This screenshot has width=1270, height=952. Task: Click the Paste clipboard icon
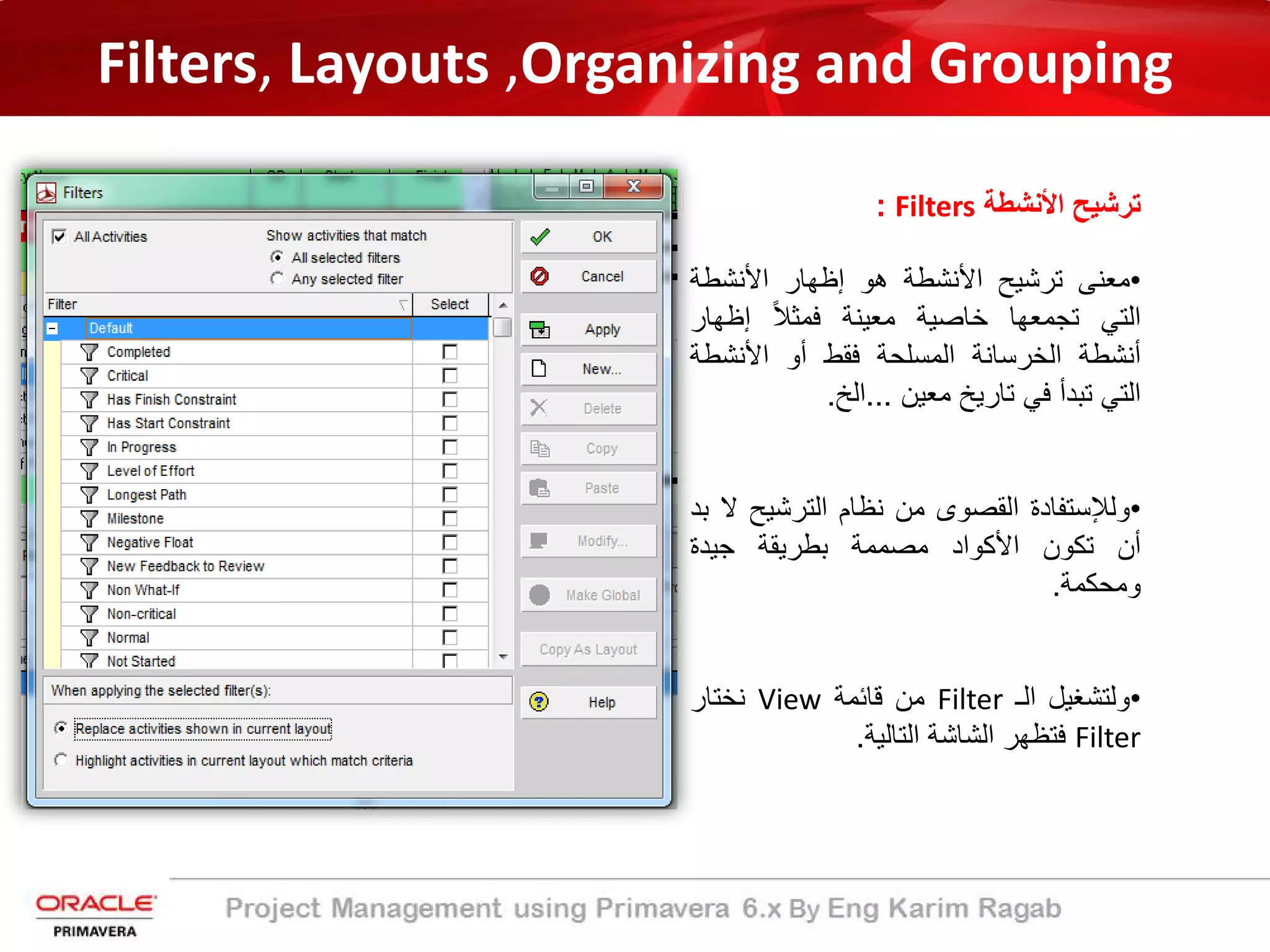tap(540, 488)
